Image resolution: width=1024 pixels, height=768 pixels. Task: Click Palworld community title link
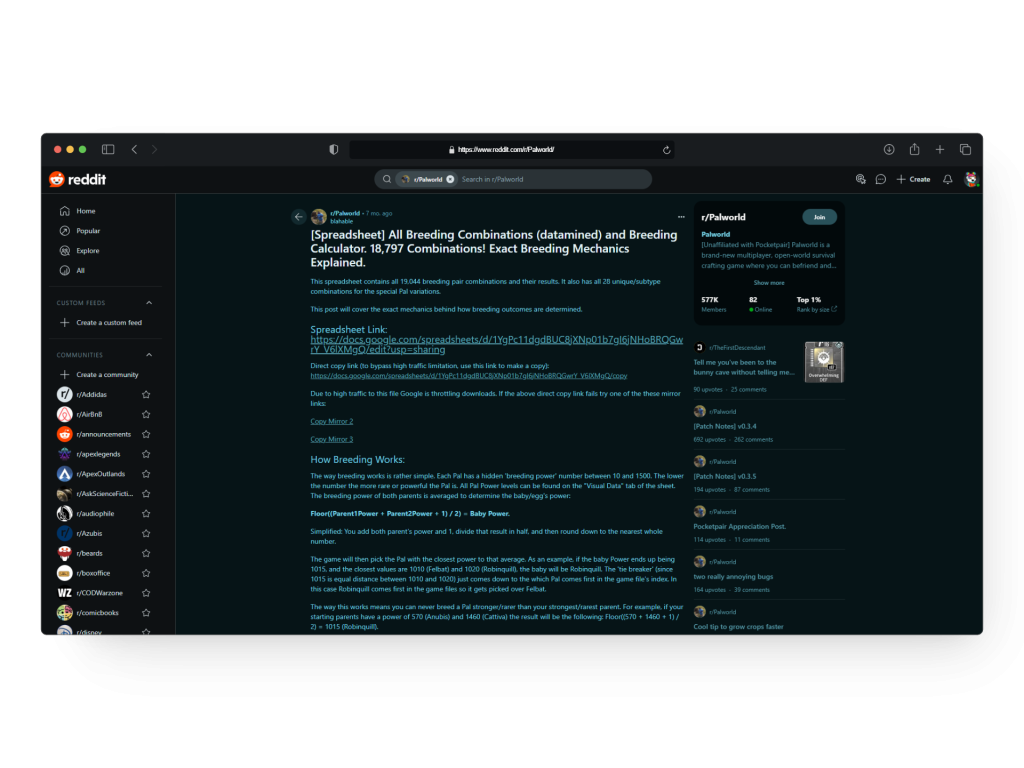tap(716, 234)
